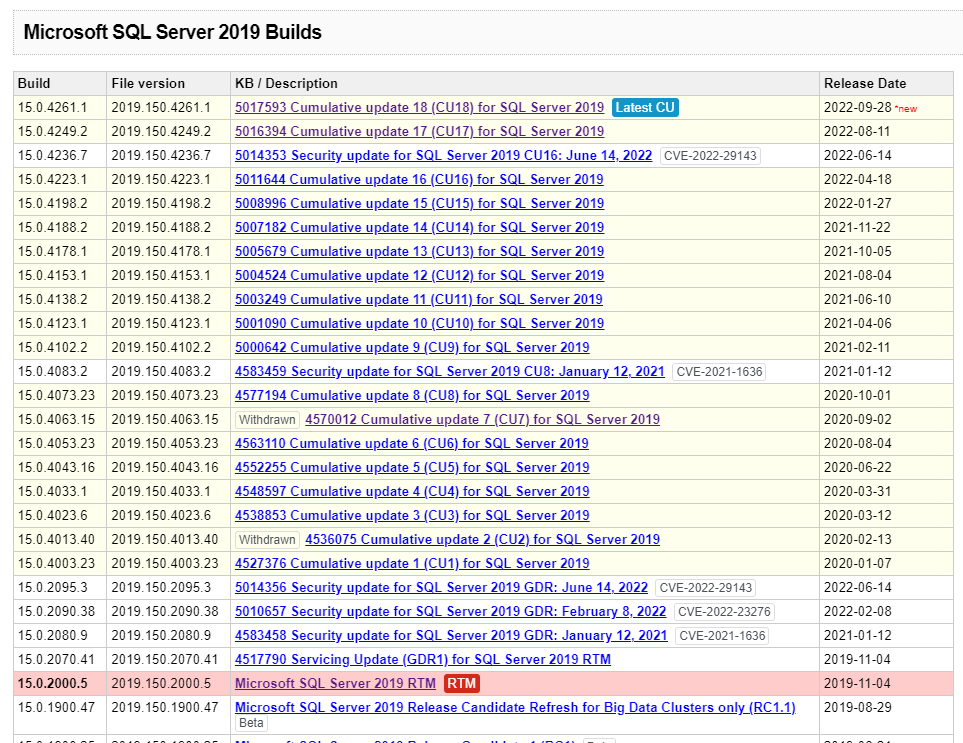Screen dimensions: 963x743
Task: Open 5014353 Security update CU16 link
Action: click(x=443, y=155)
